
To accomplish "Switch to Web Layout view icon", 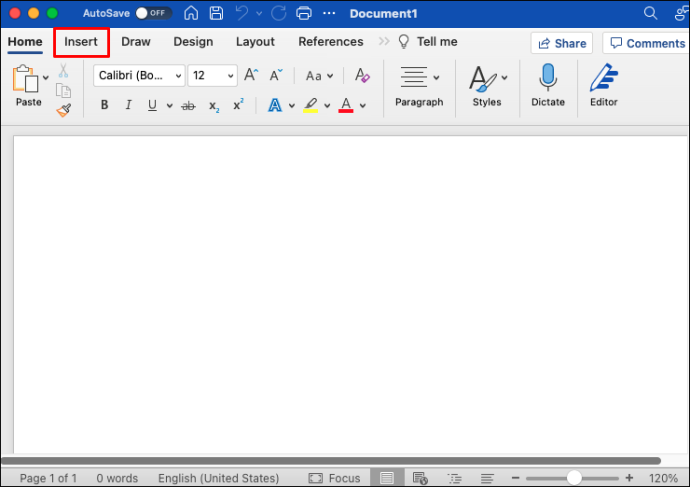I will (x=420, y=478).
